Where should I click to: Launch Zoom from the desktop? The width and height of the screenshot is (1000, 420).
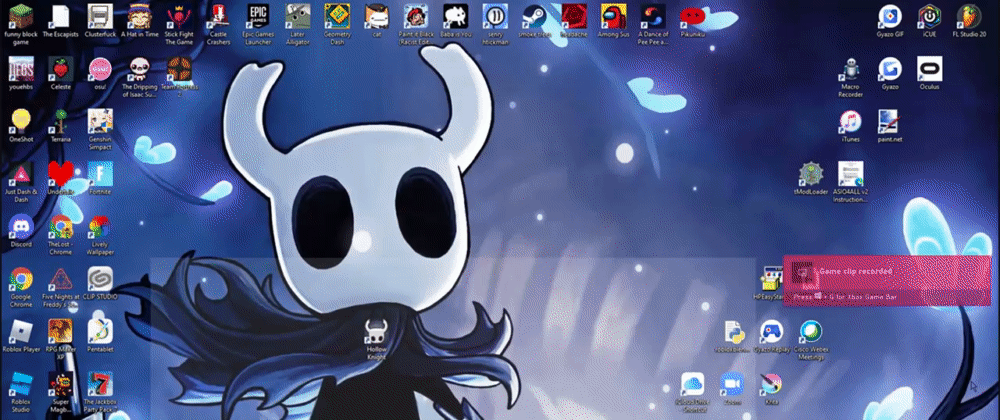[732, 390]
